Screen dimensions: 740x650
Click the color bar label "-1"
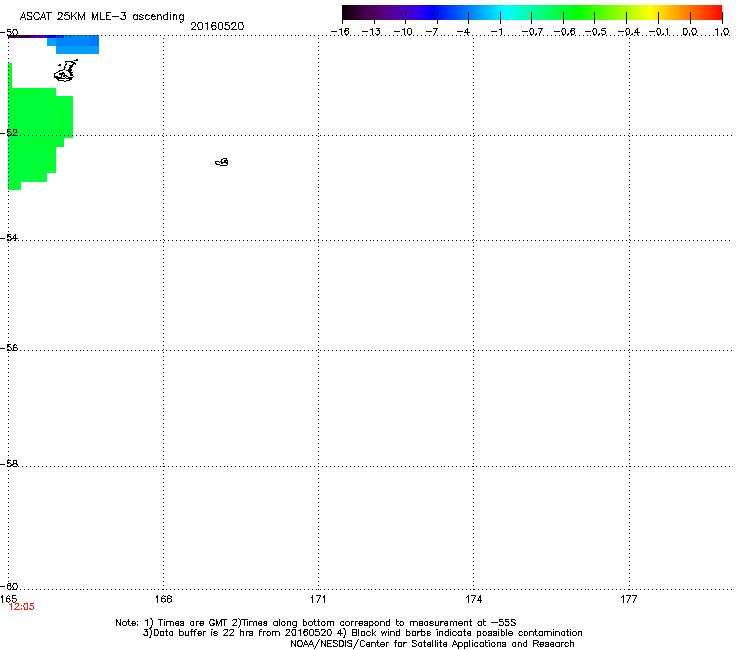496,32
